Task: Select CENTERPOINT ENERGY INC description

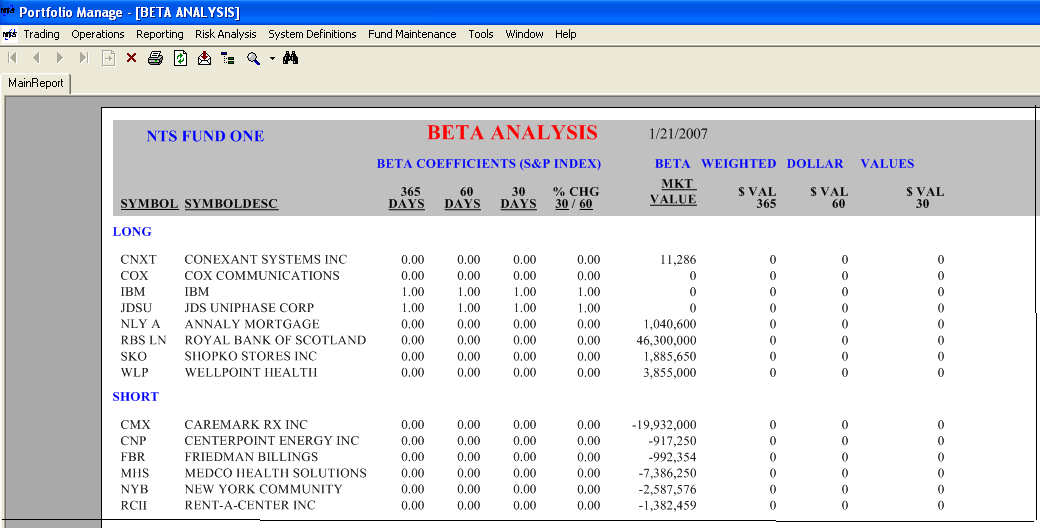Action: tap(272, 440)
